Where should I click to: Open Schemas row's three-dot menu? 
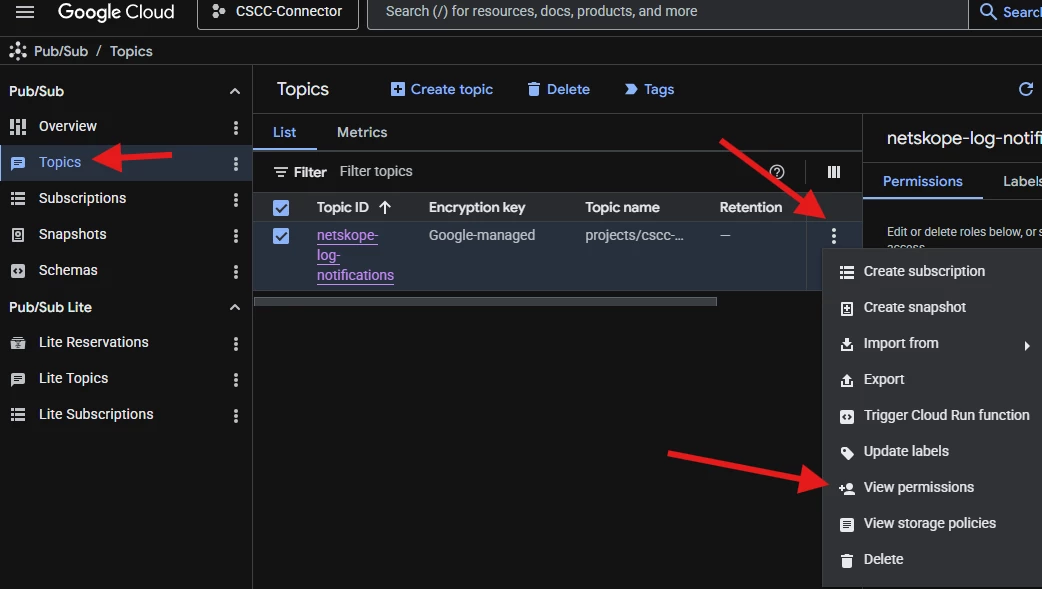[236, 271]
